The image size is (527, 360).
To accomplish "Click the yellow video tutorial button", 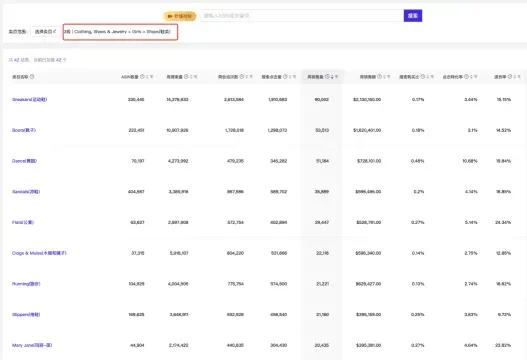I will click(x=180, y=16).
